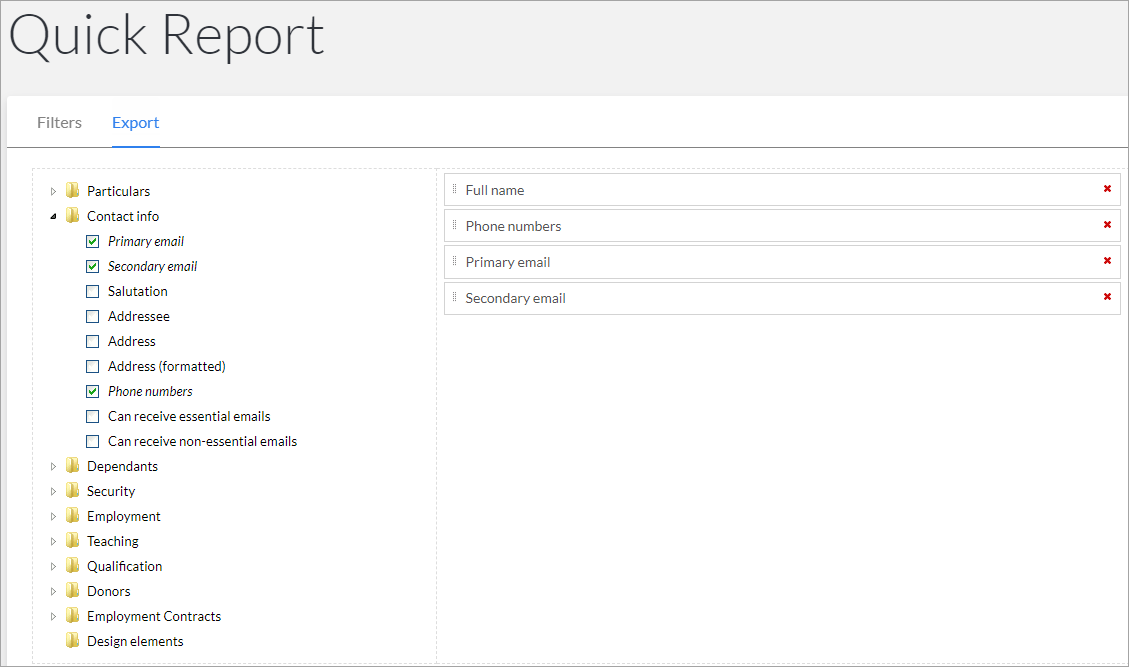Screen dimensions: 1129x667
Task: Expand the Employment tree node
Action: (53, 516)
